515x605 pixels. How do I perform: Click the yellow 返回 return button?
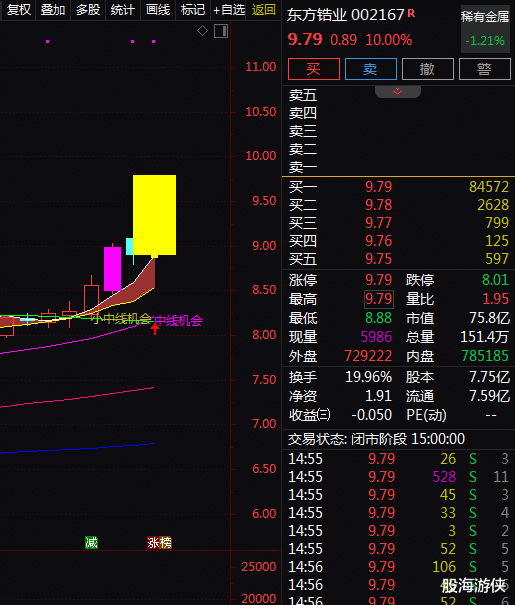(x=263, y=9)
